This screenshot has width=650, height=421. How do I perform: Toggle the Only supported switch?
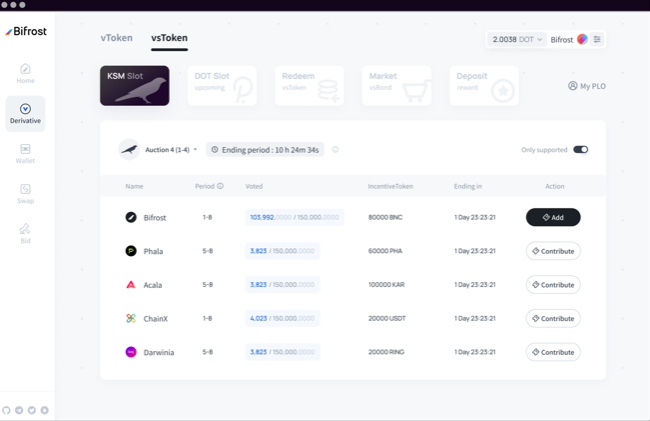coord(580,150)
